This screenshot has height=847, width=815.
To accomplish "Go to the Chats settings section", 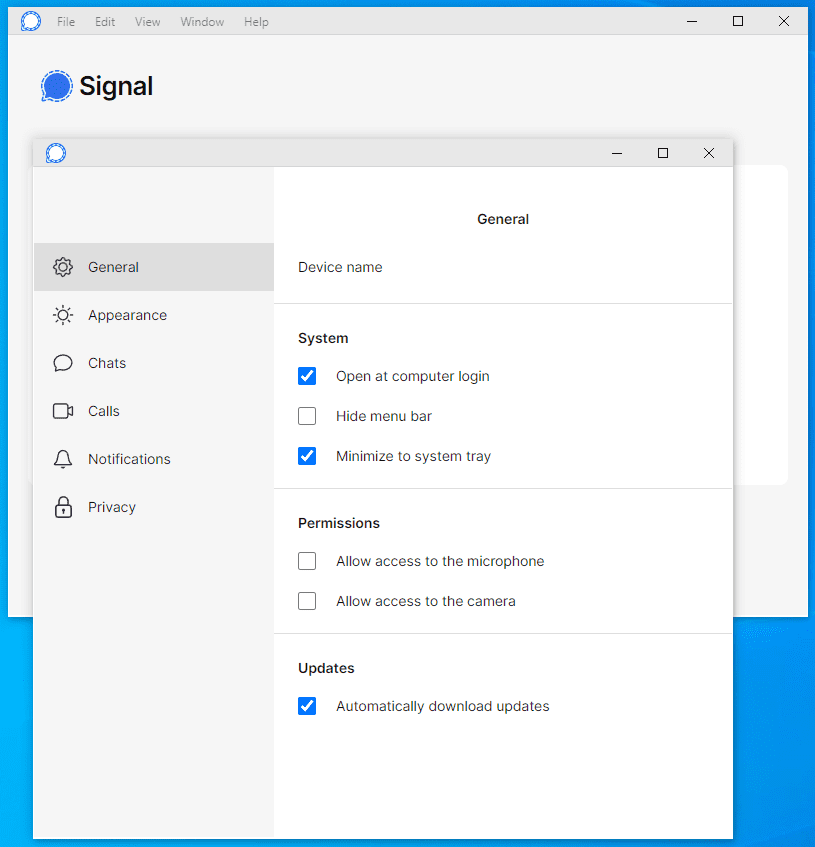I will tap(154, 363).
